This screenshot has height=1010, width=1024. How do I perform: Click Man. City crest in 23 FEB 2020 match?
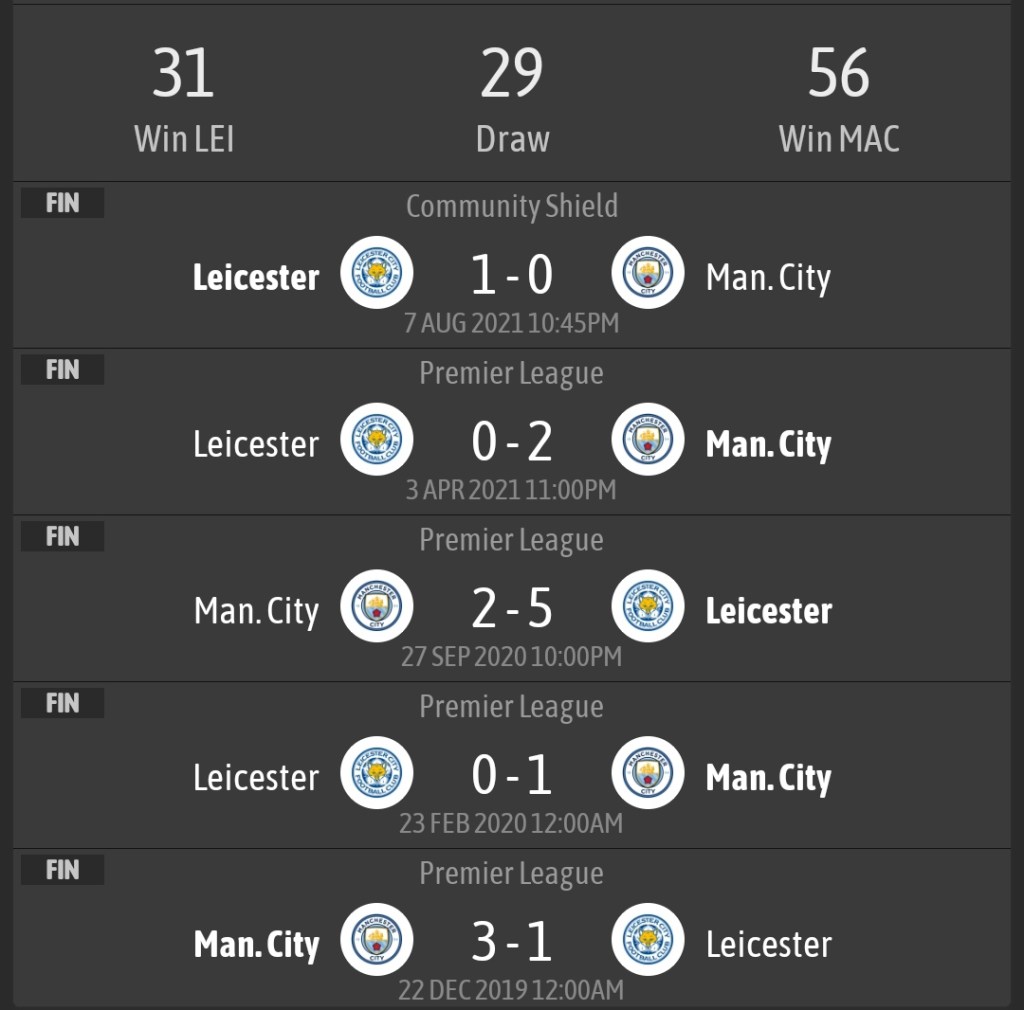pyautogui.click(x=648, y=773)
